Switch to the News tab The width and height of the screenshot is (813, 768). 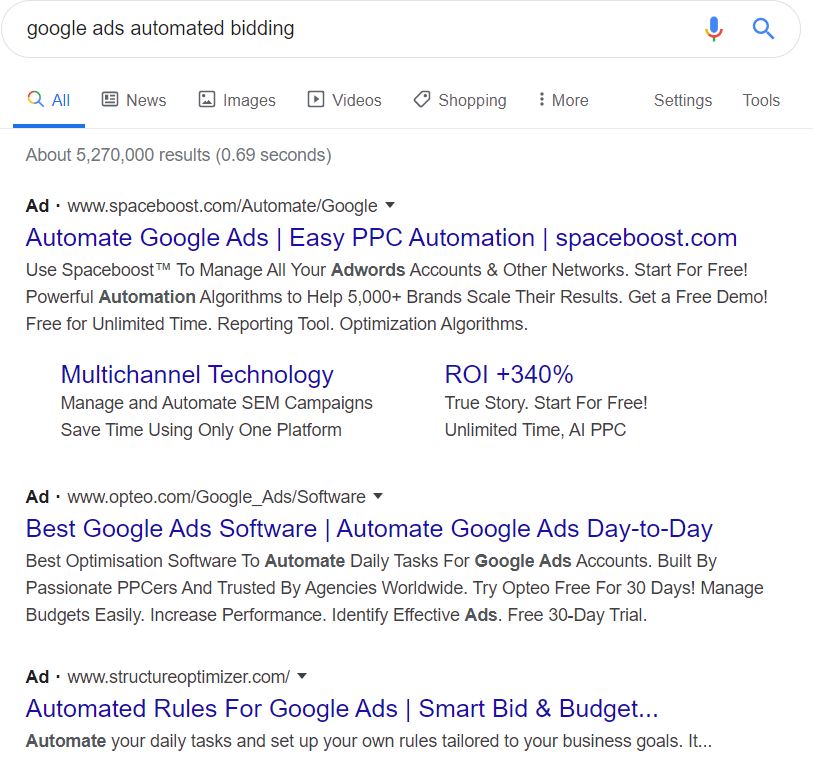click(x=145, y=99)
